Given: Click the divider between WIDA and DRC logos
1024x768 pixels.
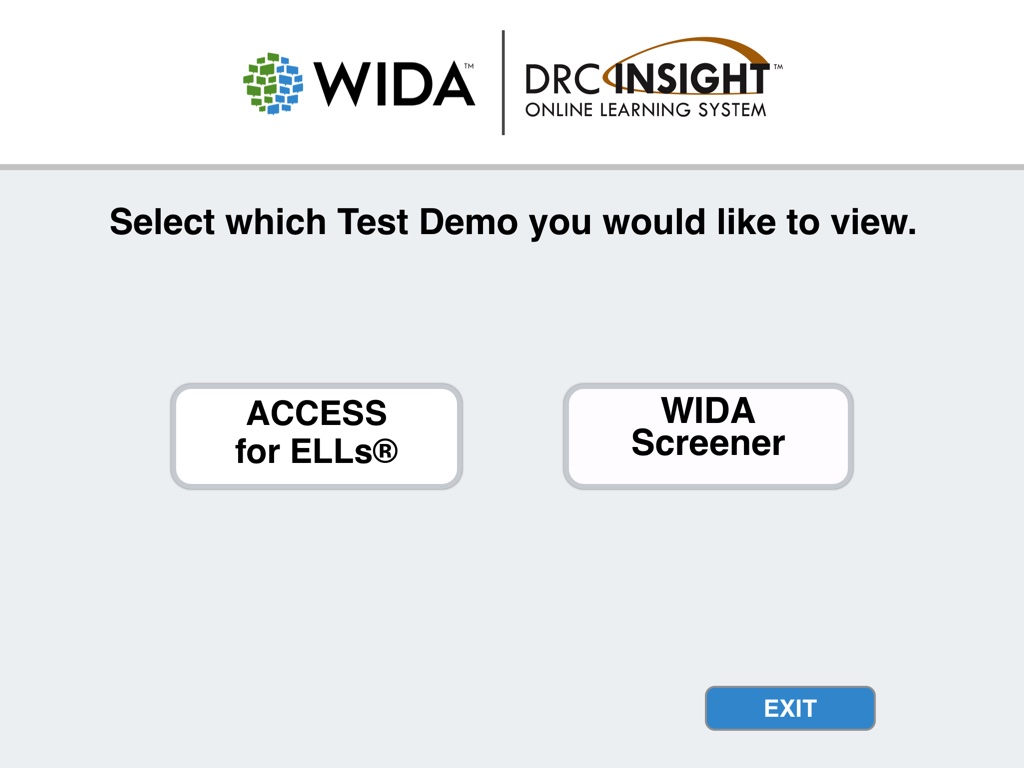Looking at the screenshot, I should tap(504, 82).
